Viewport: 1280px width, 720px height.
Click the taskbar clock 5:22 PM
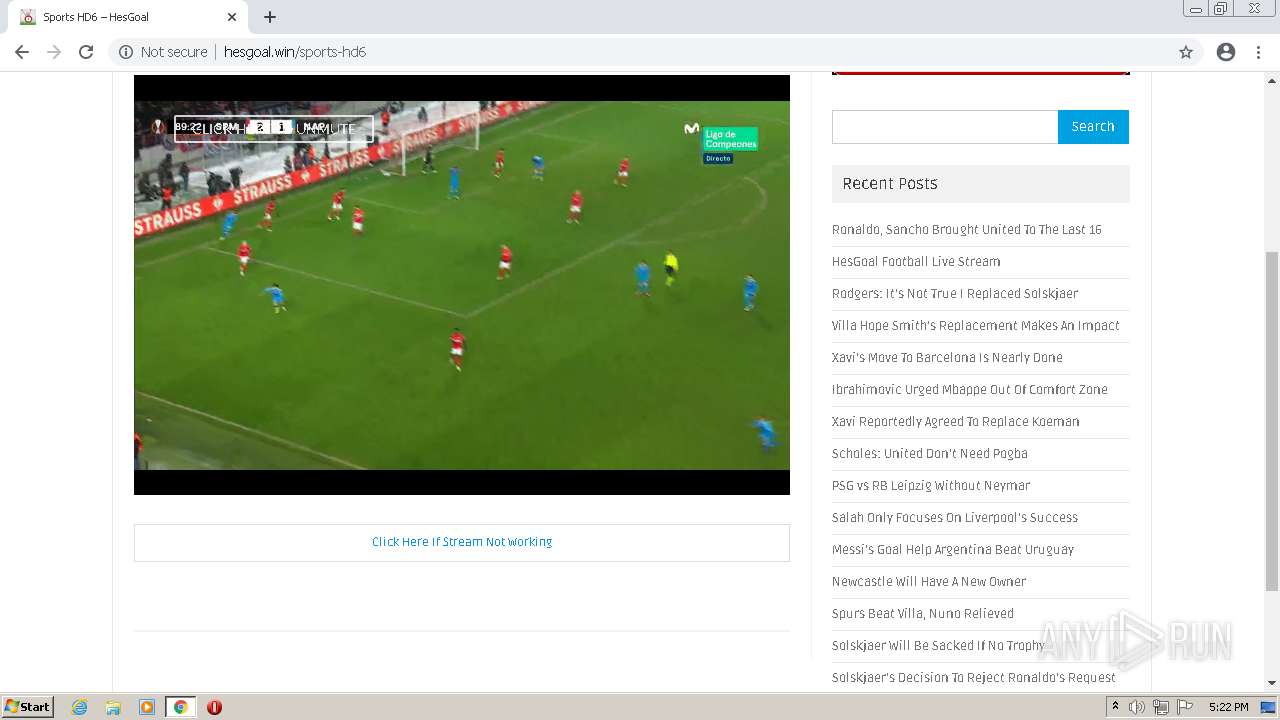(1228, 707)
